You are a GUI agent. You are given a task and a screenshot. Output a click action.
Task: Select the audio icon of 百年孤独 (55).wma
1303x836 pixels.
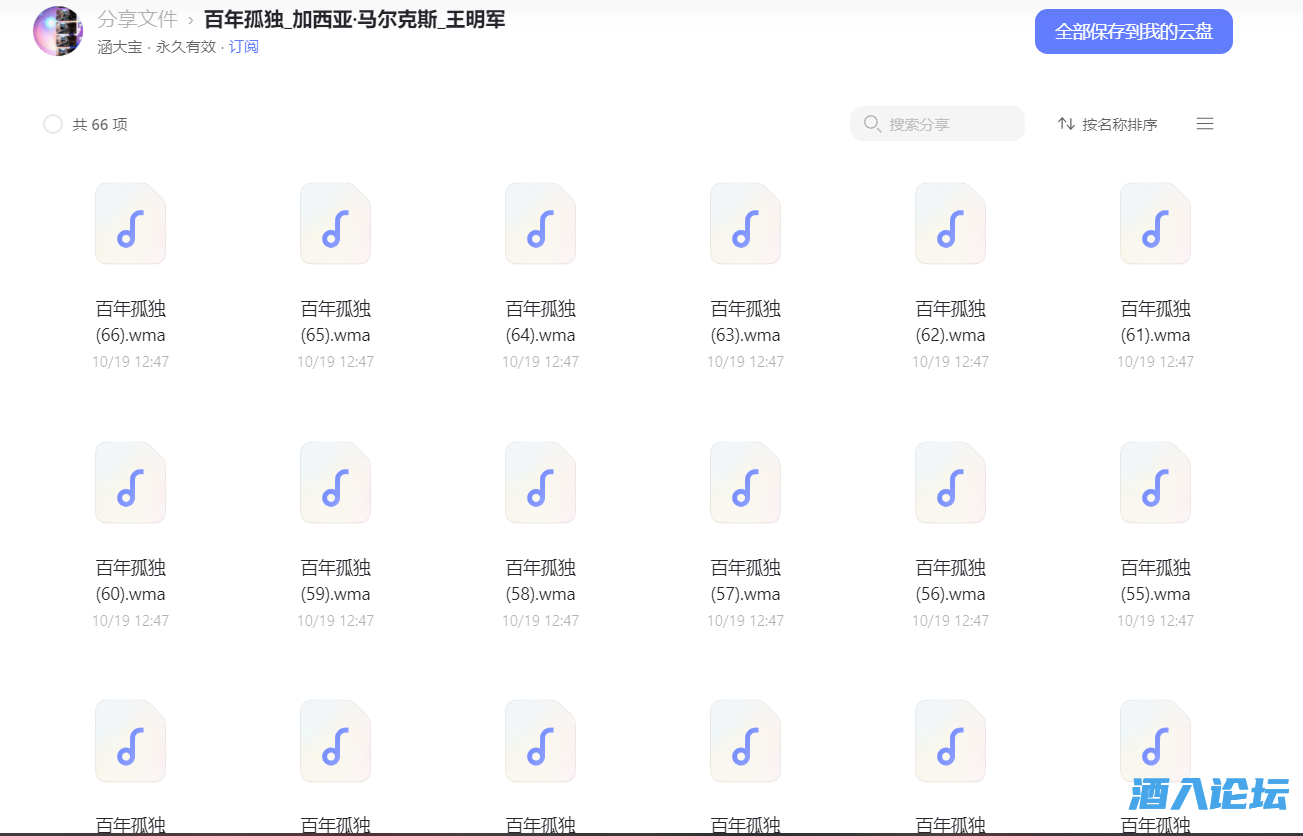pyautogui.click(x=1155, y=482)
